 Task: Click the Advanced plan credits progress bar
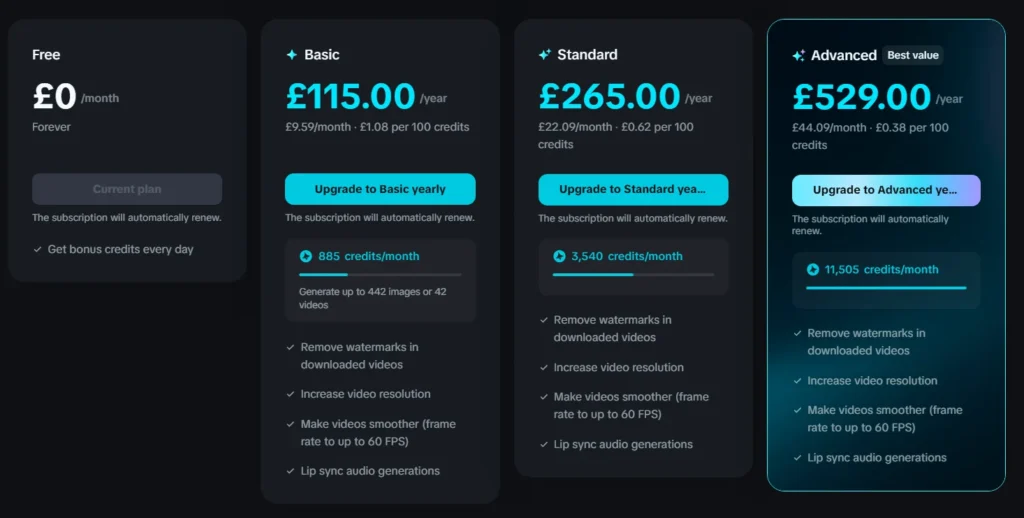coord(886,288)
